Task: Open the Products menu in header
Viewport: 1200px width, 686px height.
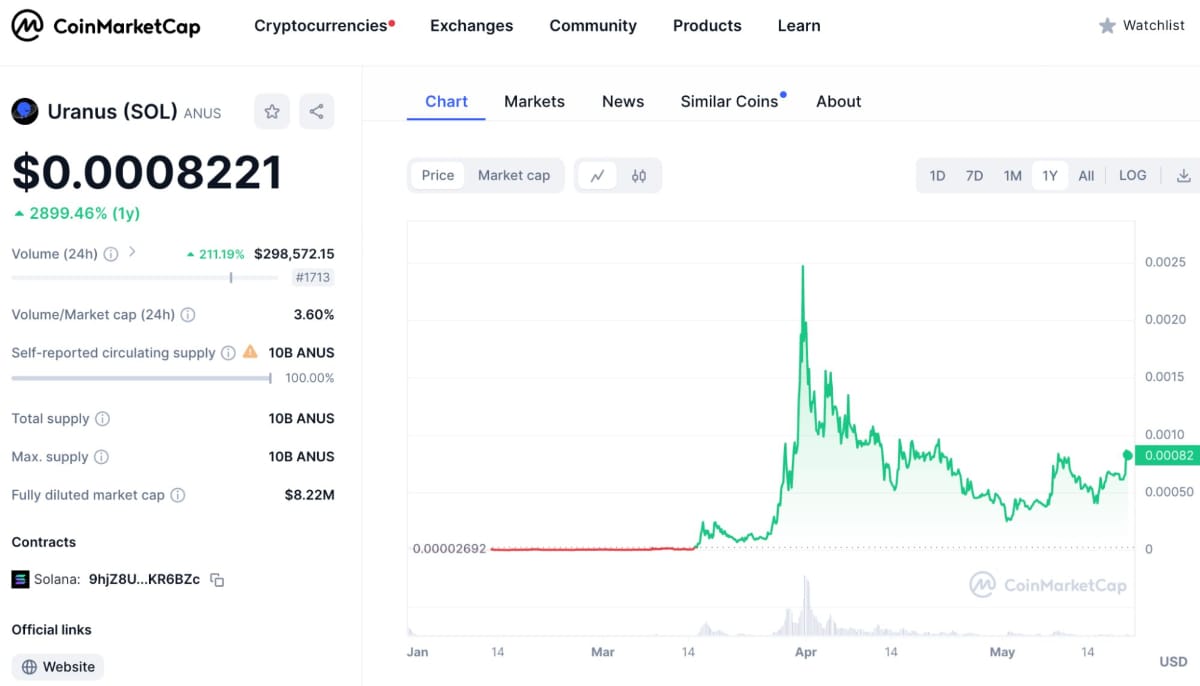Action: tap(707, 26)
